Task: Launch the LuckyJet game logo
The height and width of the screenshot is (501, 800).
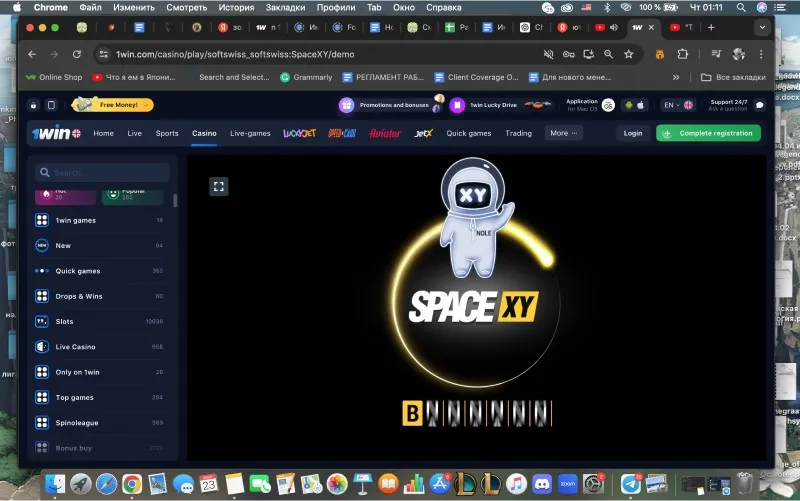Action: pyautogui.click(x=299, y=133)
